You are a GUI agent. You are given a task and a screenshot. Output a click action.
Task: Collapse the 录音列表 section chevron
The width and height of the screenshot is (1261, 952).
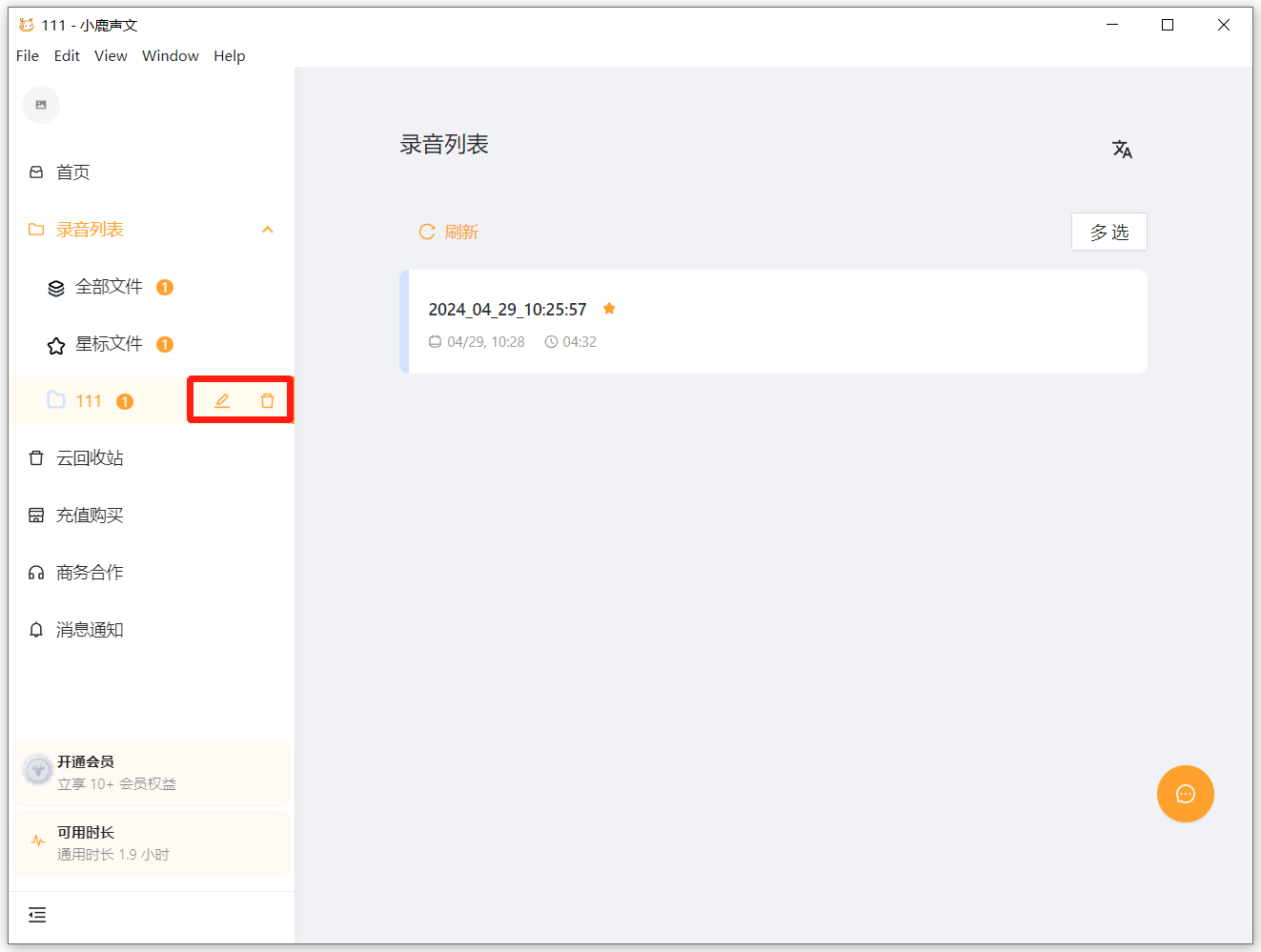click(268, 230)
